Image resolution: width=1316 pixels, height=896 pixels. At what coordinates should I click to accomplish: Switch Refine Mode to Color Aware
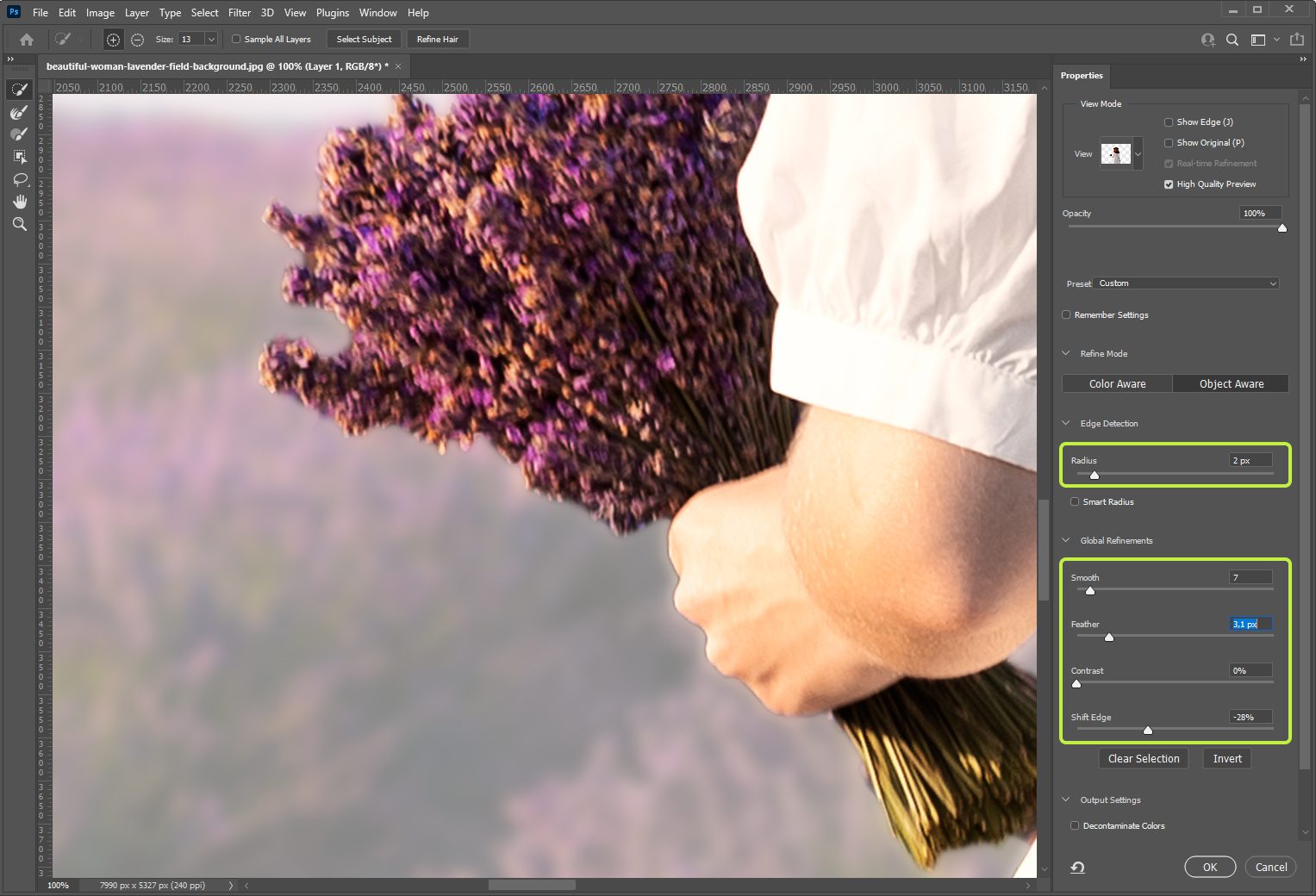(1117, 384)
